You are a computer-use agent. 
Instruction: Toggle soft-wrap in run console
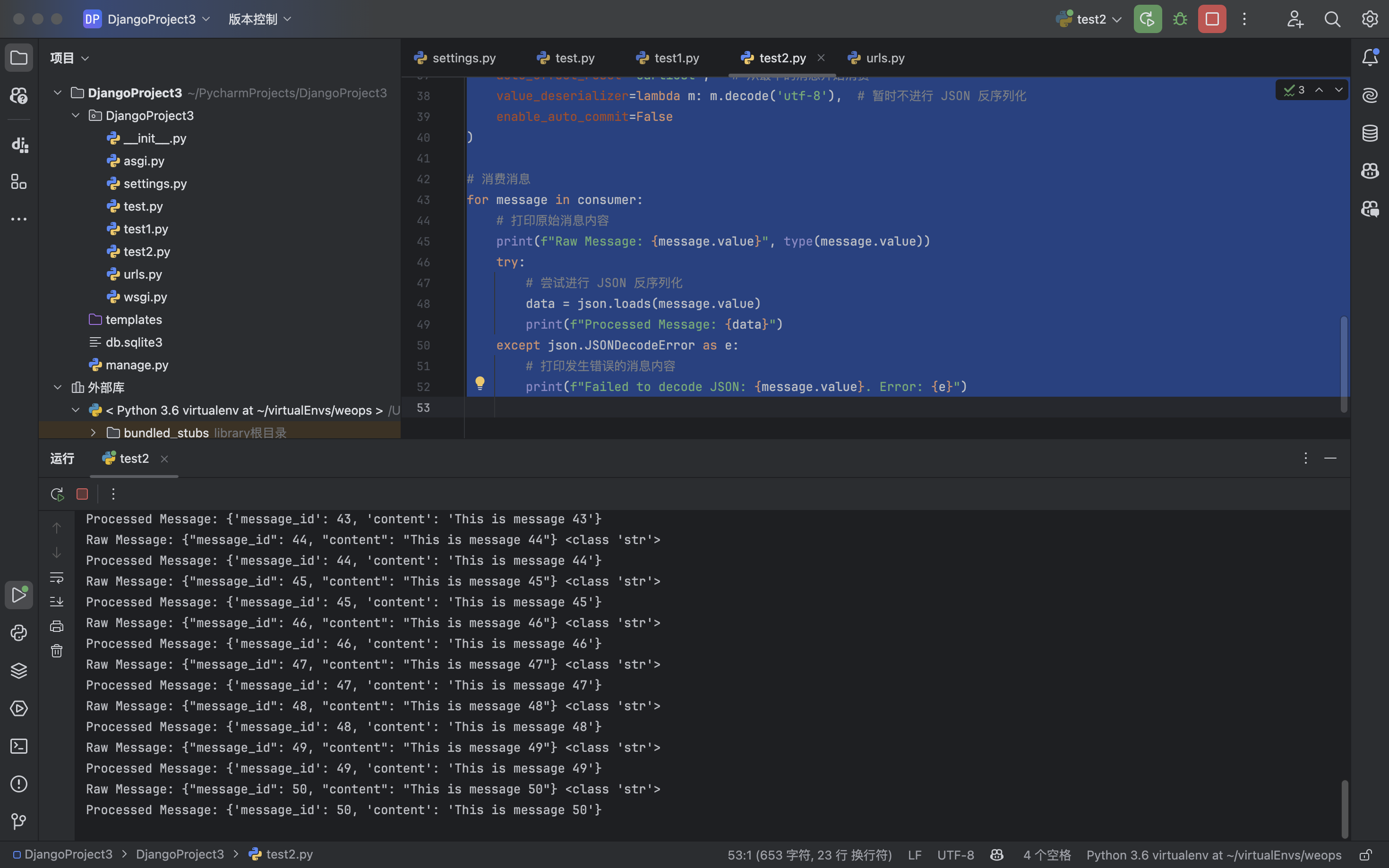tap(56, 578)
